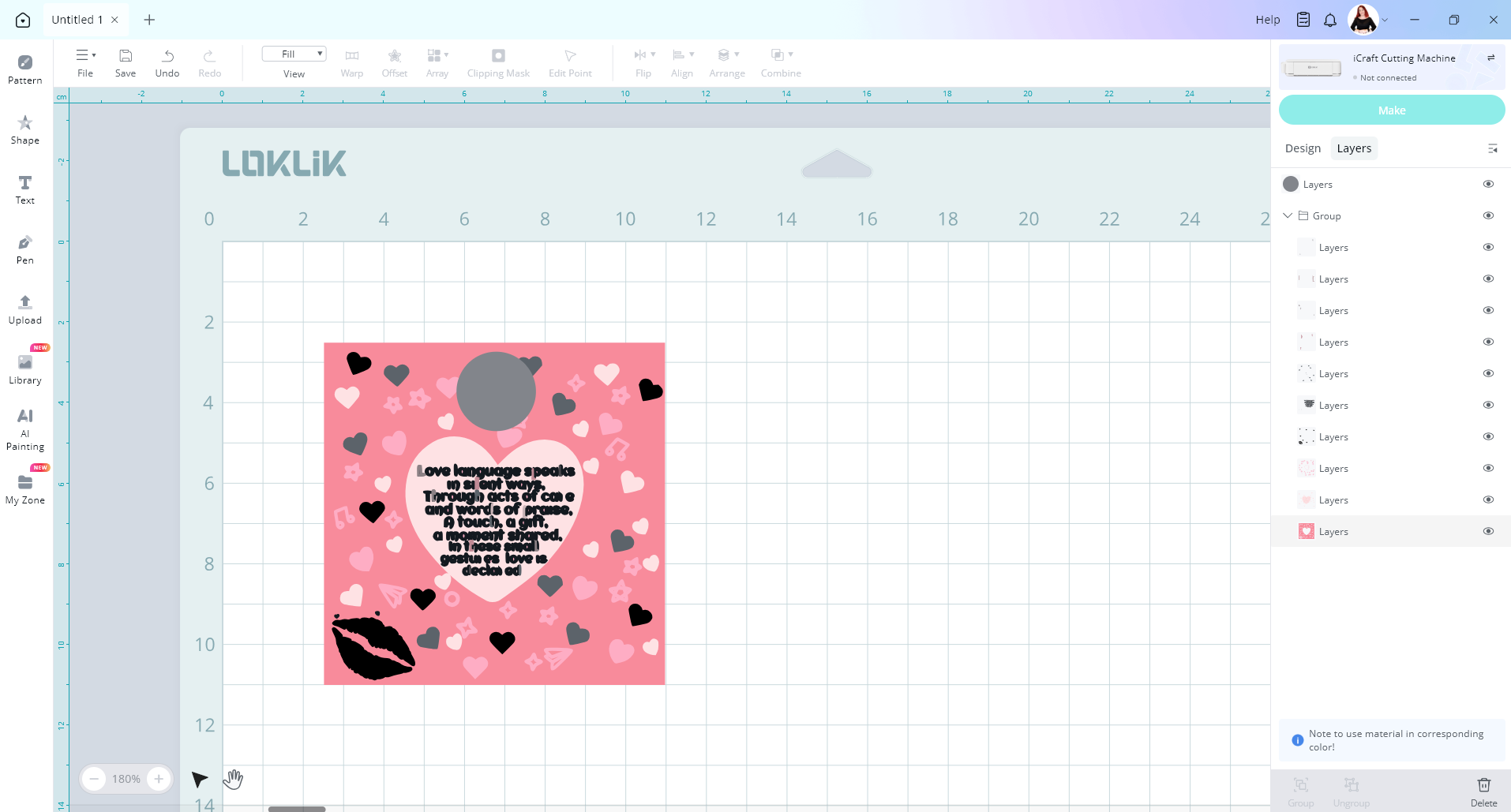Open the File menu dropdown
This screenshot has height=812, width=1511.
tap(85, 62)
